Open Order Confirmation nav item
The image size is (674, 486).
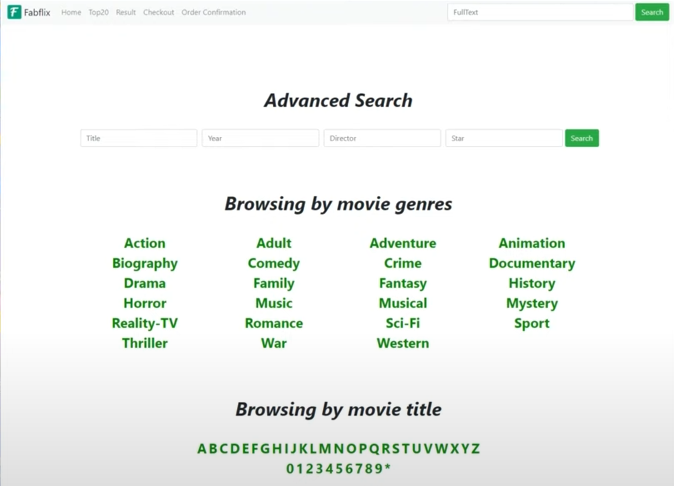(214, 12)
